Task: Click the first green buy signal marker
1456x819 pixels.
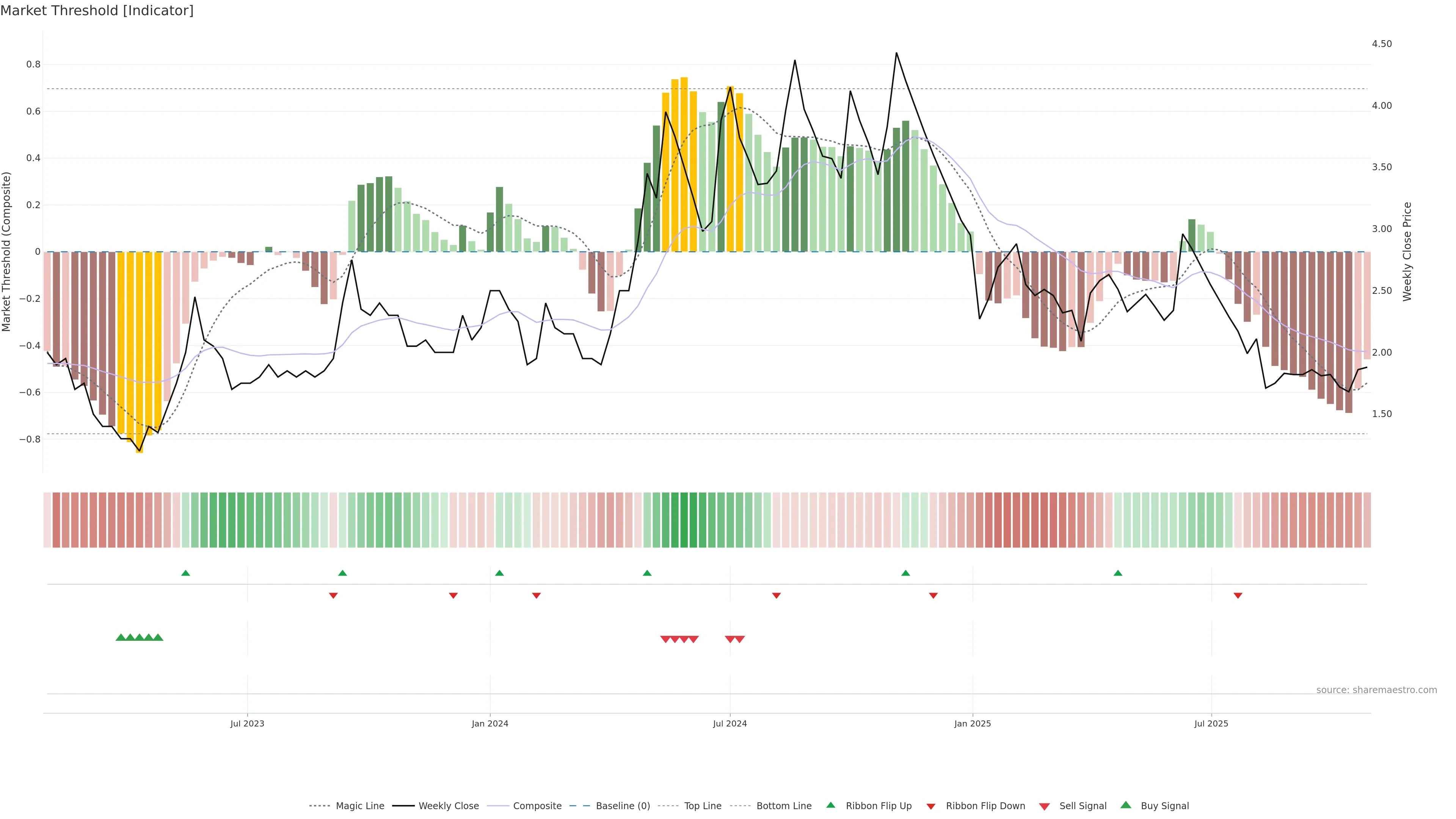Action: pos(121,637)
